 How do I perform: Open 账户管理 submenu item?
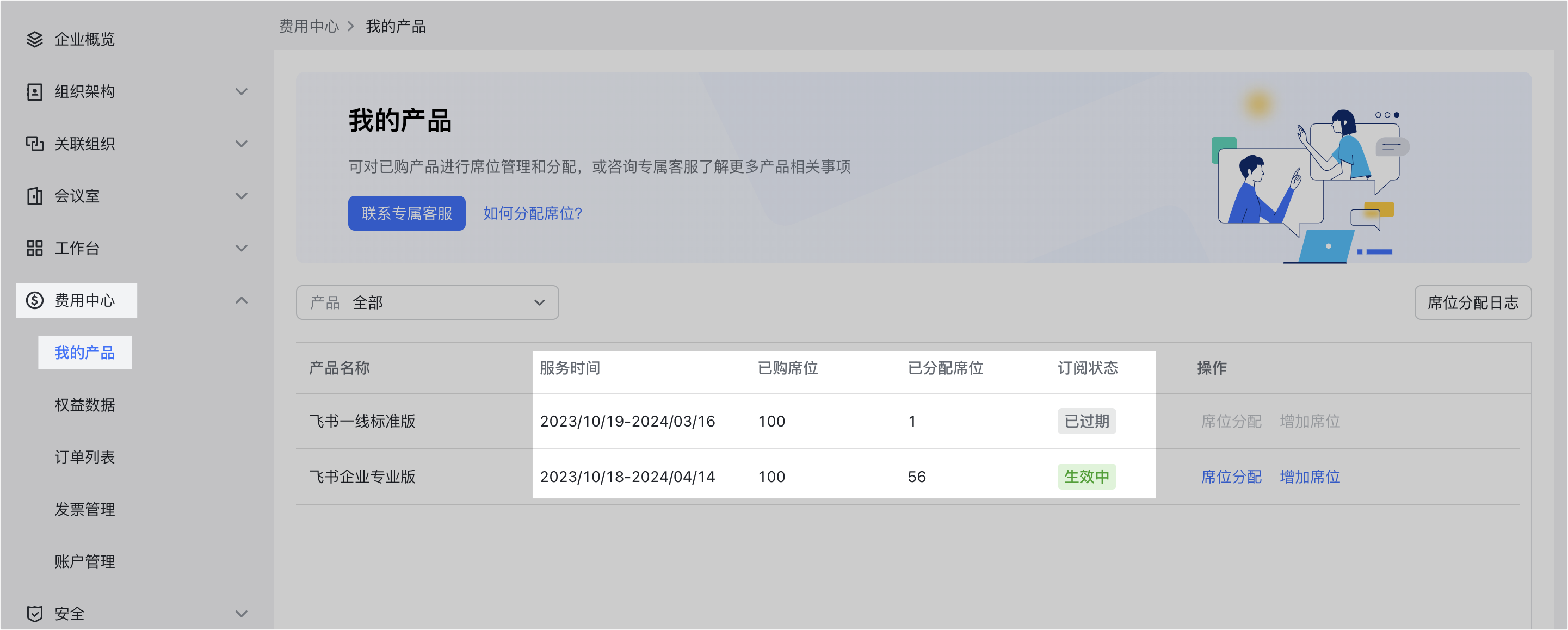click(x=85, y=561)
